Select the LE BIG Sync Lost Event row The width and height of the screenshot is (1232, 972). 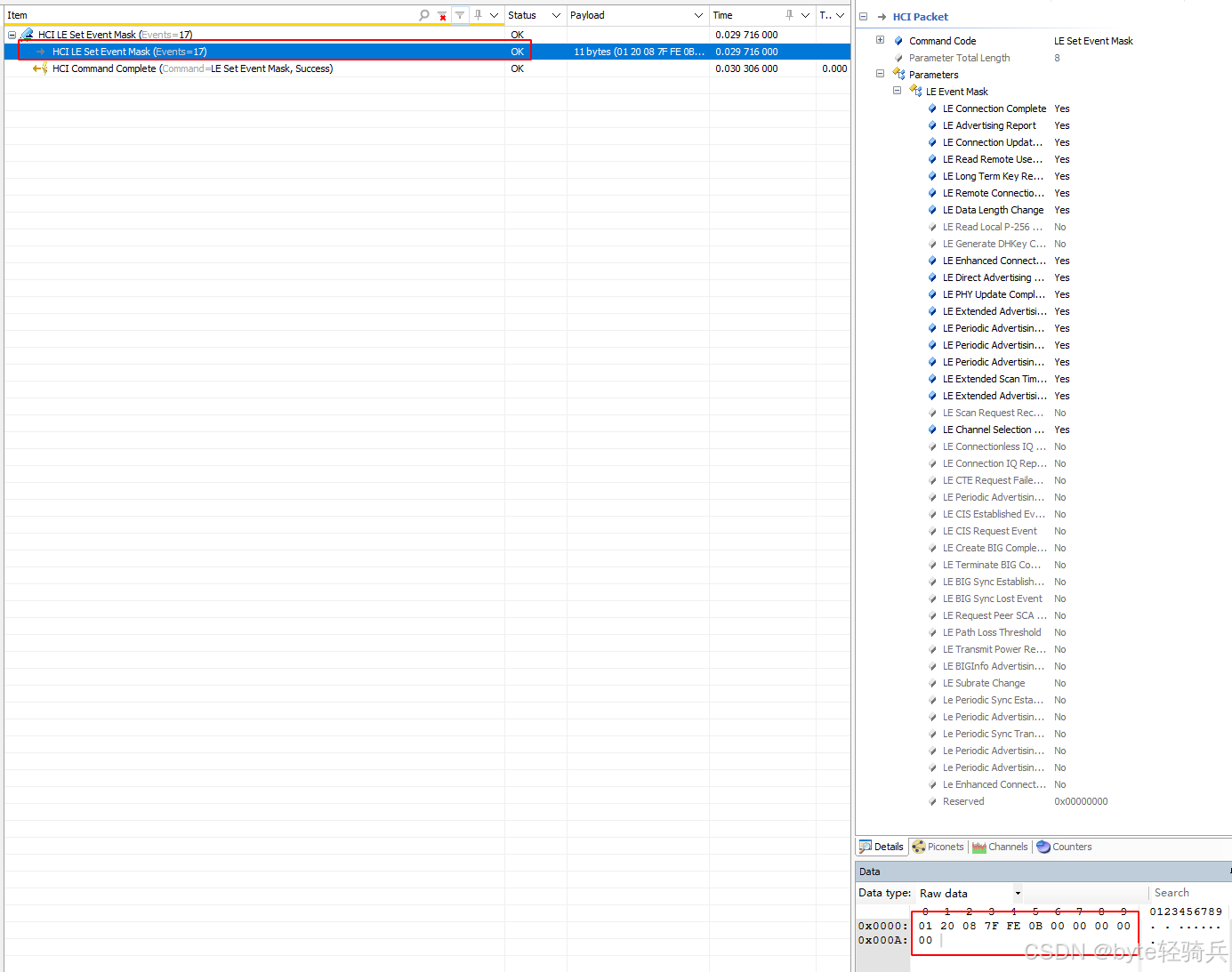(1043, 598)
